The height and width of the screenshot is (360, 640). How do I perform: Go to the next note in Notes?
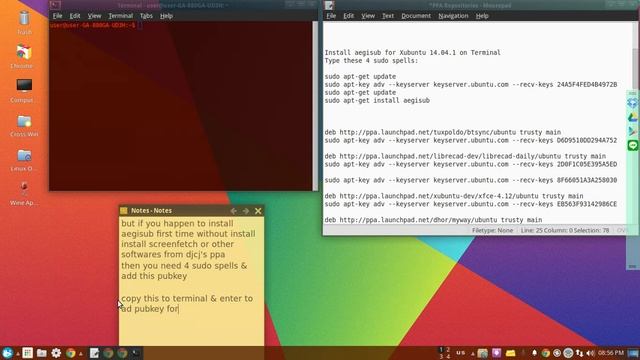pos(246,211)
